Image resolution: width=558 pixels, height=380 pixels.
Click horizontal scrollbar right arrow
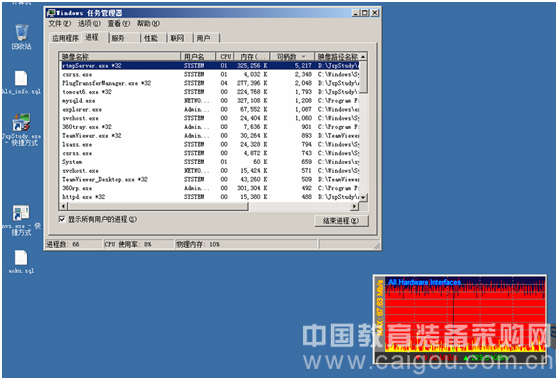(355, 206)
